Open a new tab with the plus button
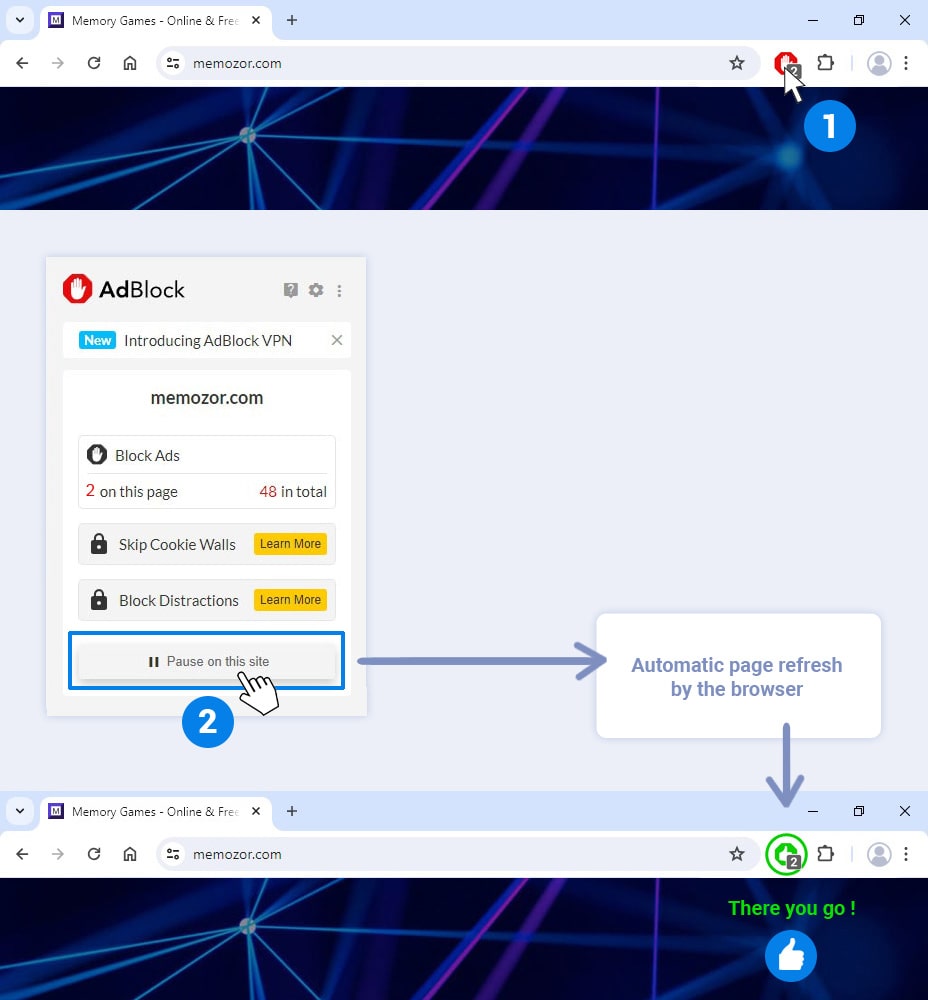Image resolution: width=928 pixels, height=1000 pixels. [290, 20]
